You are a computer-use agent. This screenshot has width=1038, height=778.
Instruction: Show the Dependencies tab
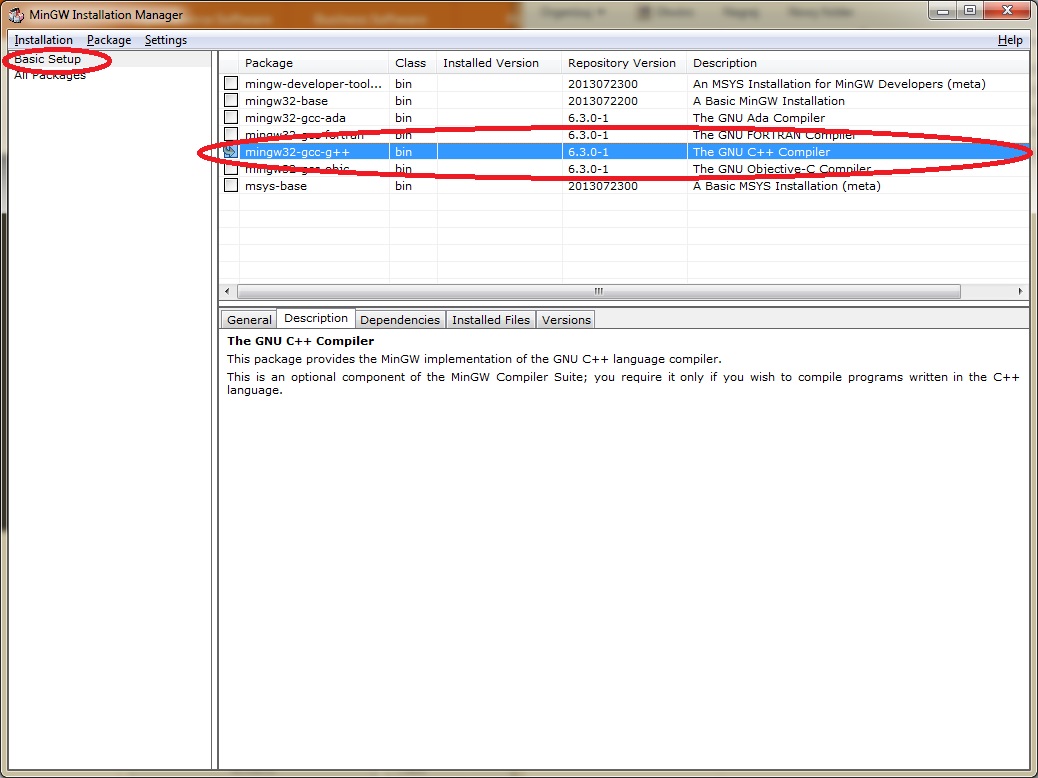click(400, 320)
